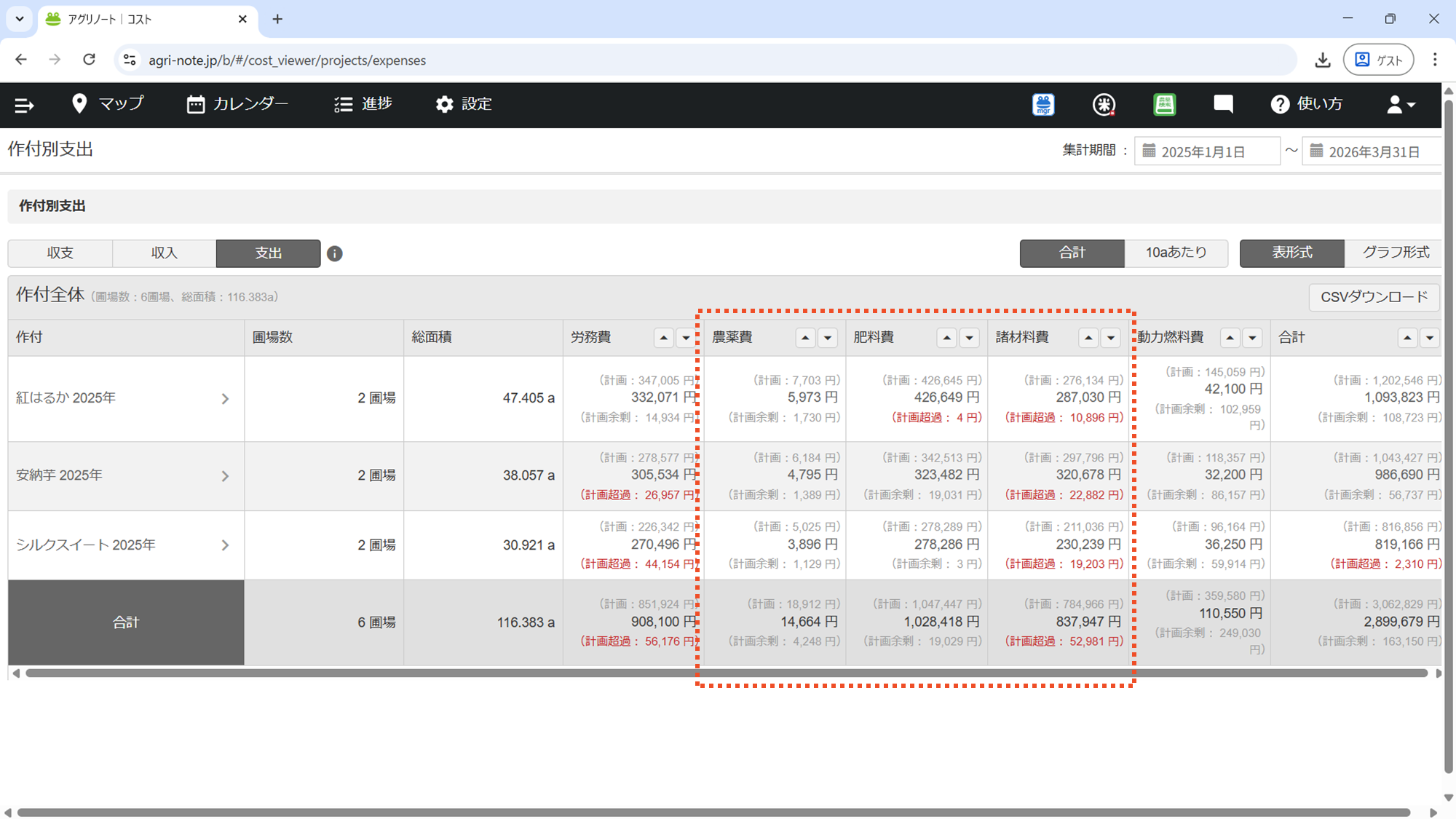Expand the シルクスイート 2025年 row chevron
This screenshot has height=819, width=1456.
[225, 545]
